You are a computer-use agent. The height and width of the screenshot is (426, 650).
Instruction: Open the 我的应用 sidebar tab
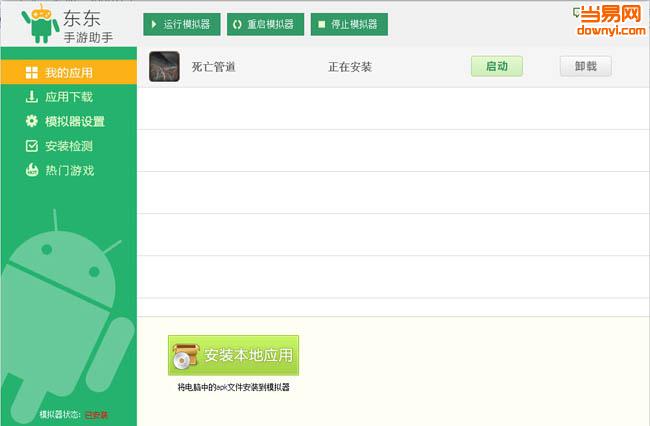pos(69,72)
